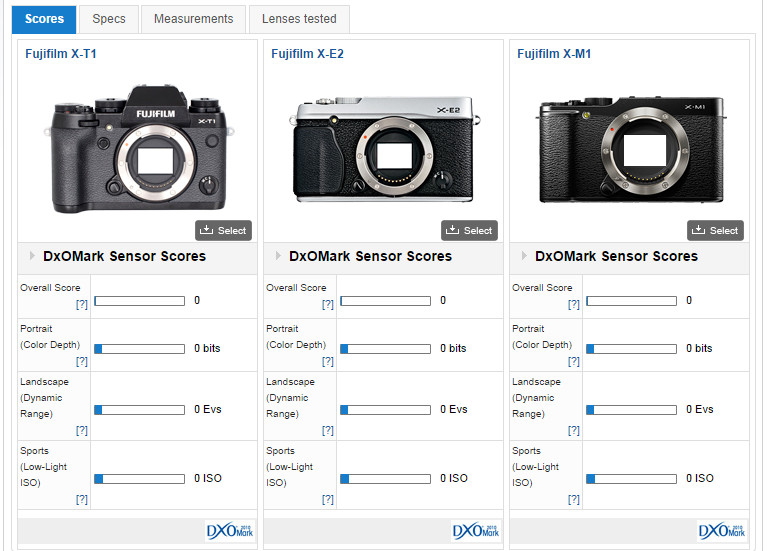Viewport: 768px width, 551px height.
Task: Open the X-M1 Portrait Color Depth [?] help
Action: (x=574, y=361)
